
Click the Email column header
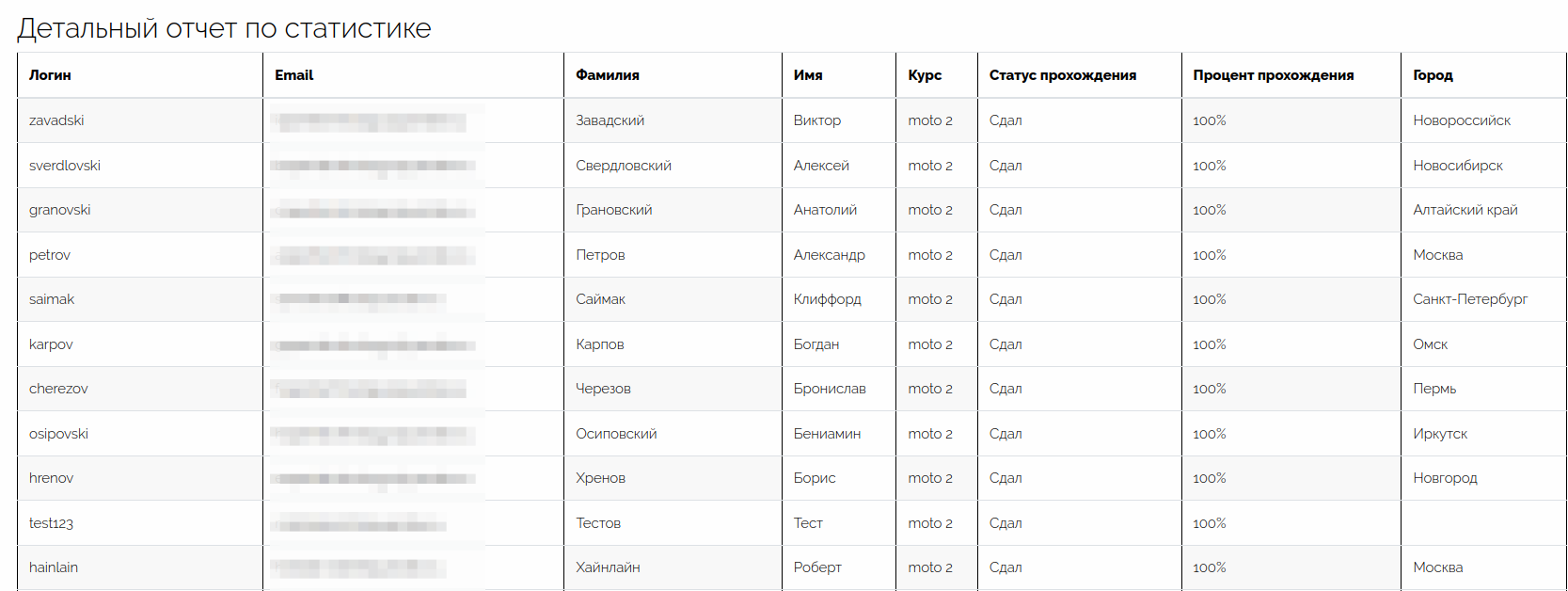tap(293, 75)
